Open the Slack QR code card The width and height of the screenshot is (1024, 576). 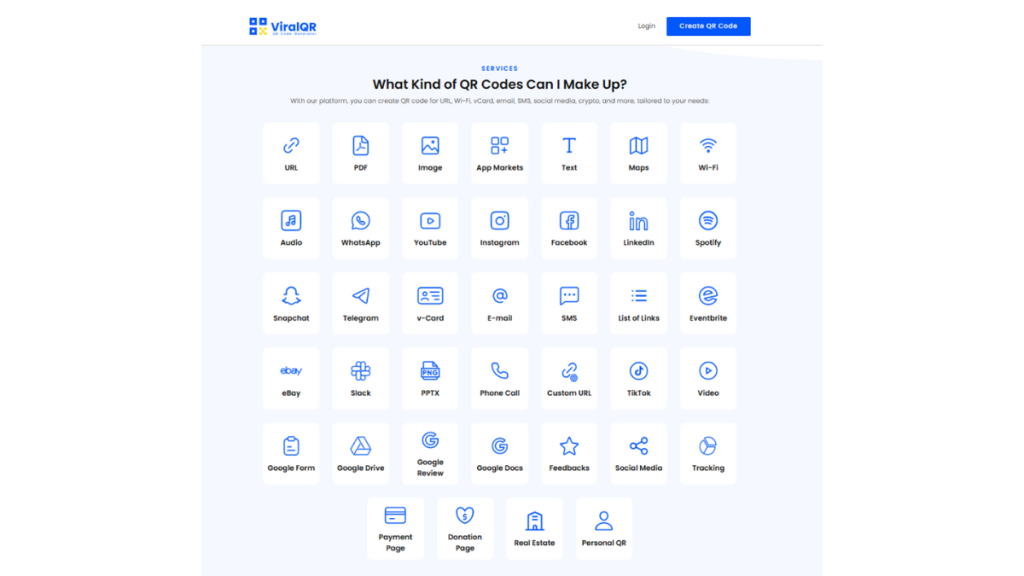[x=360, y=379]
